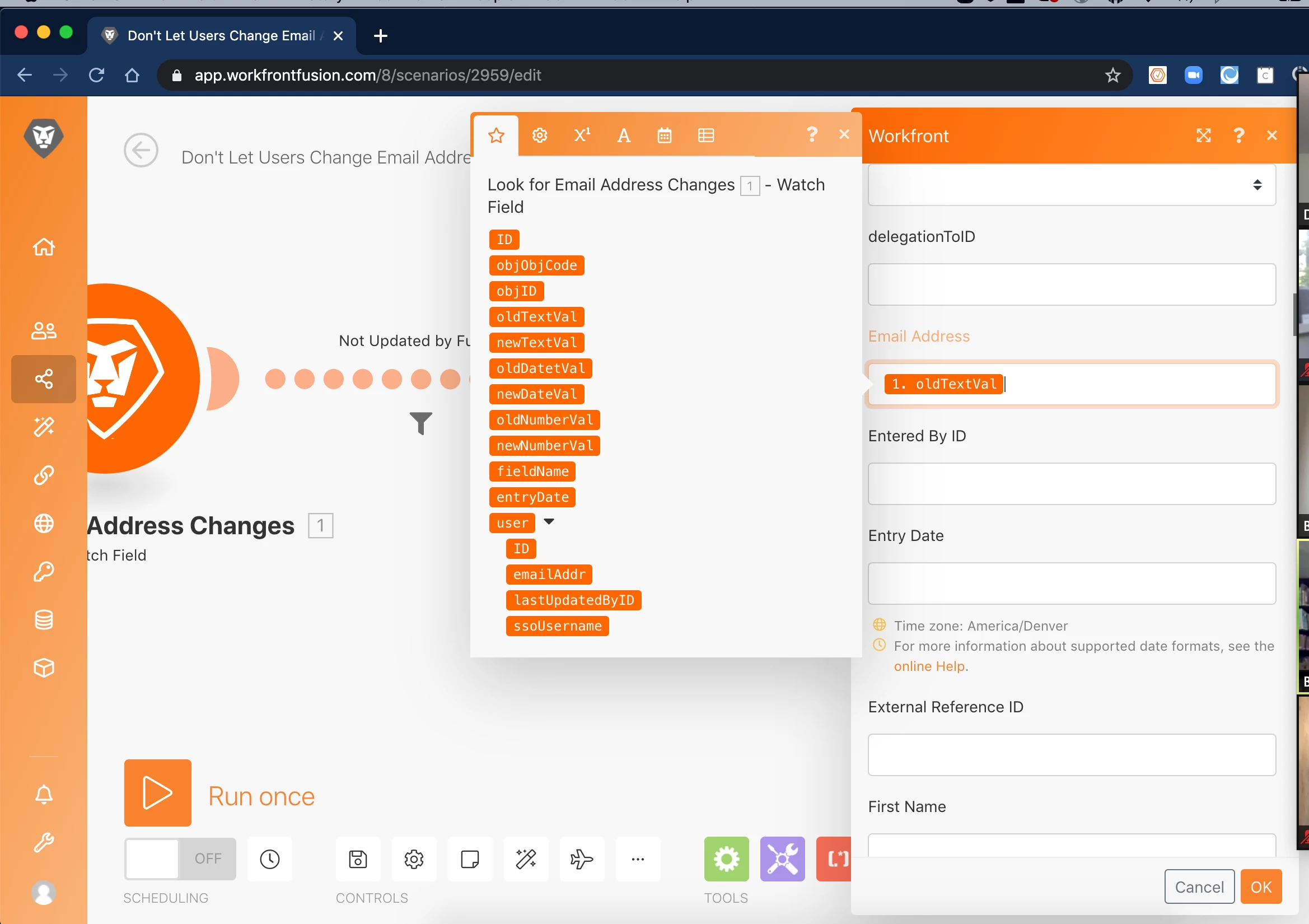Image resolution: width=1309 pixels, height=924 pixels.
Task: Click the wrench icon in the left sidebar
Action: coord(44,842)
